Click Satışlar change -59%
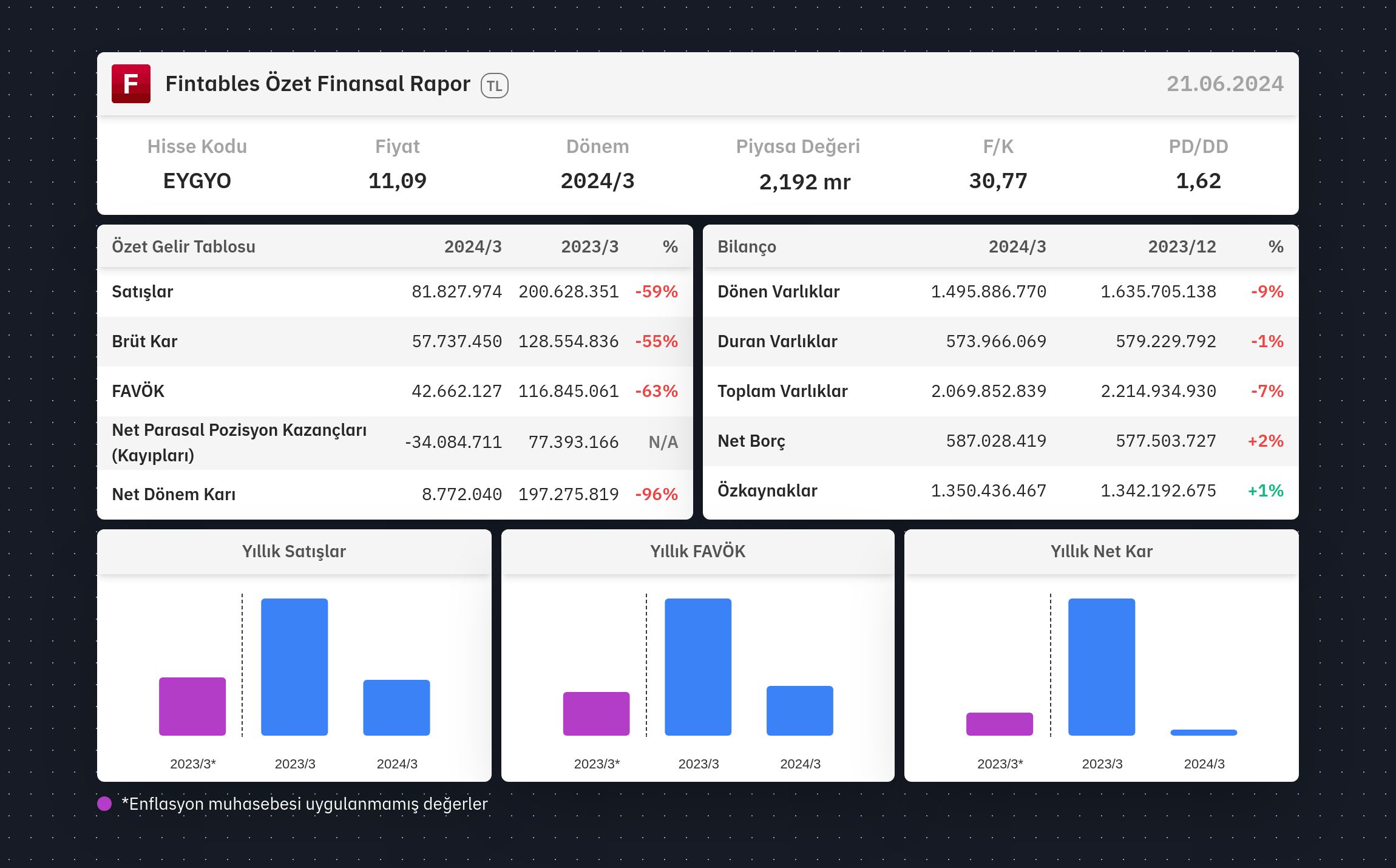 click(x=656, y=291)
